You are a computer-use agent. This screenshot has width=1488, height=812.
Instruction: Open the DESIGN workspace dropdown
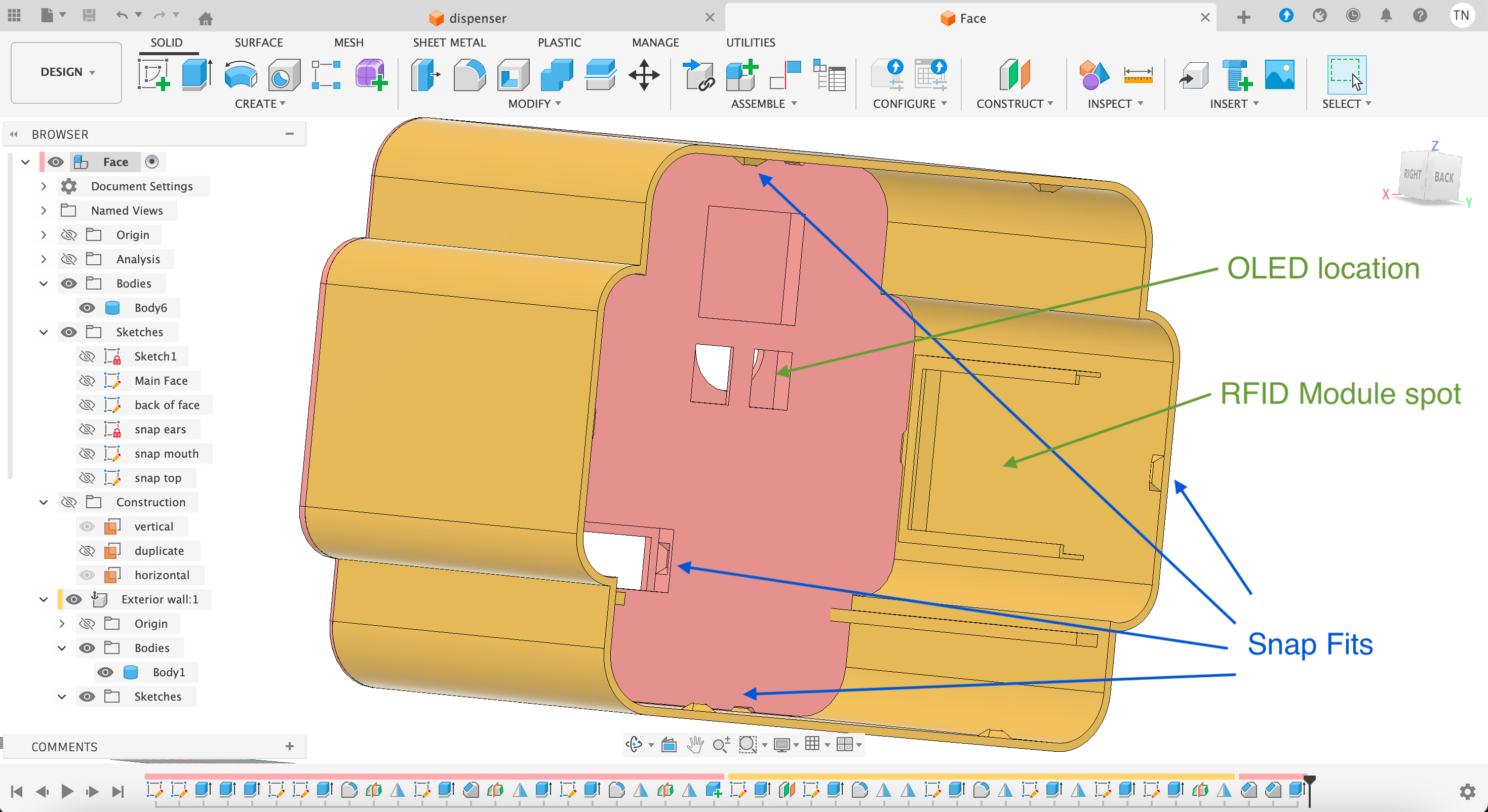point(66,72)
